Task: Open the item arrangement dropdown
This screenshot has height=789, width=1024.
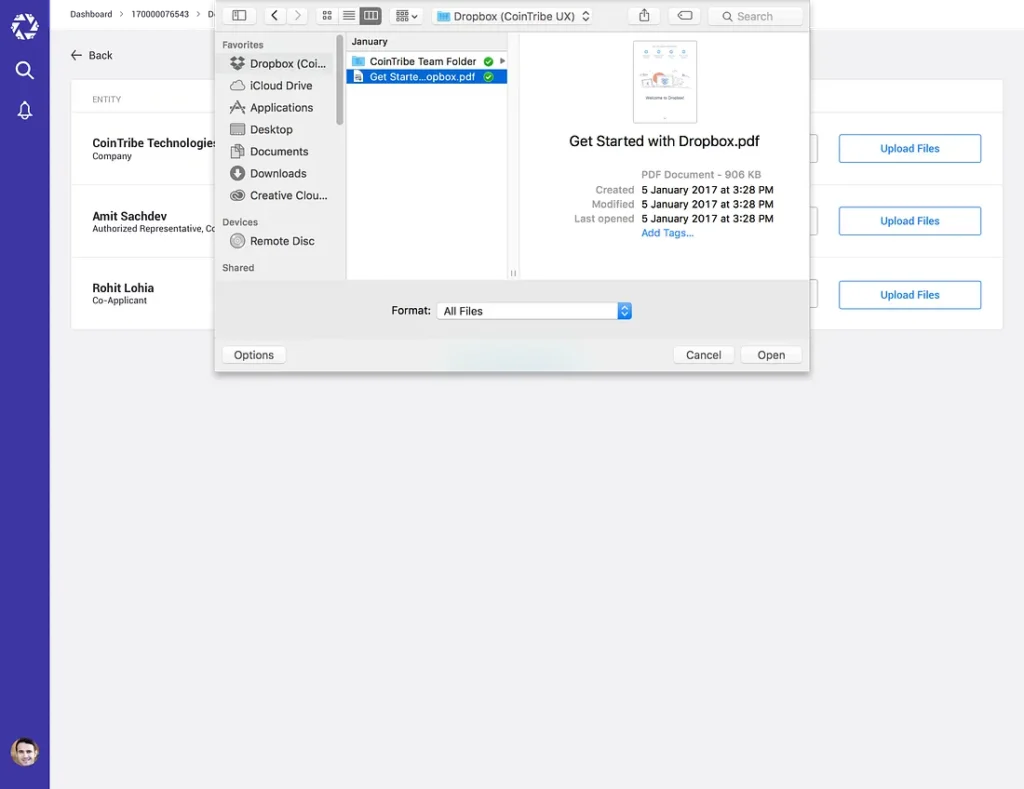Action: 407,16
